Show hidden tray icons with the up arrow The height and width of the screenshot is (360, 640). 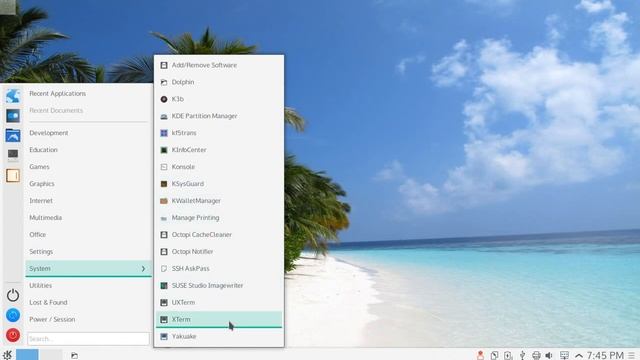579,356
